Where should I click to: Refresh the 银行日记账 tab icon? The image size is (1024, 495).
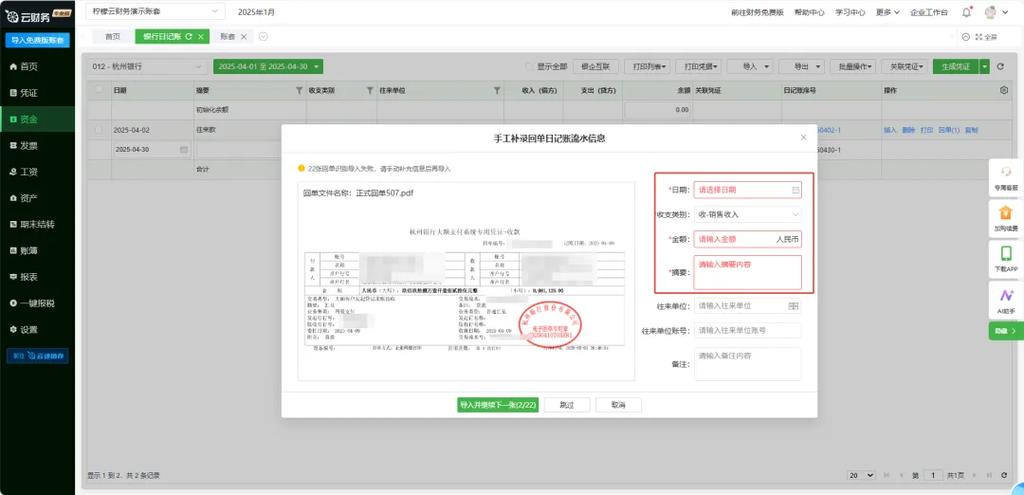tap(189, 37)
